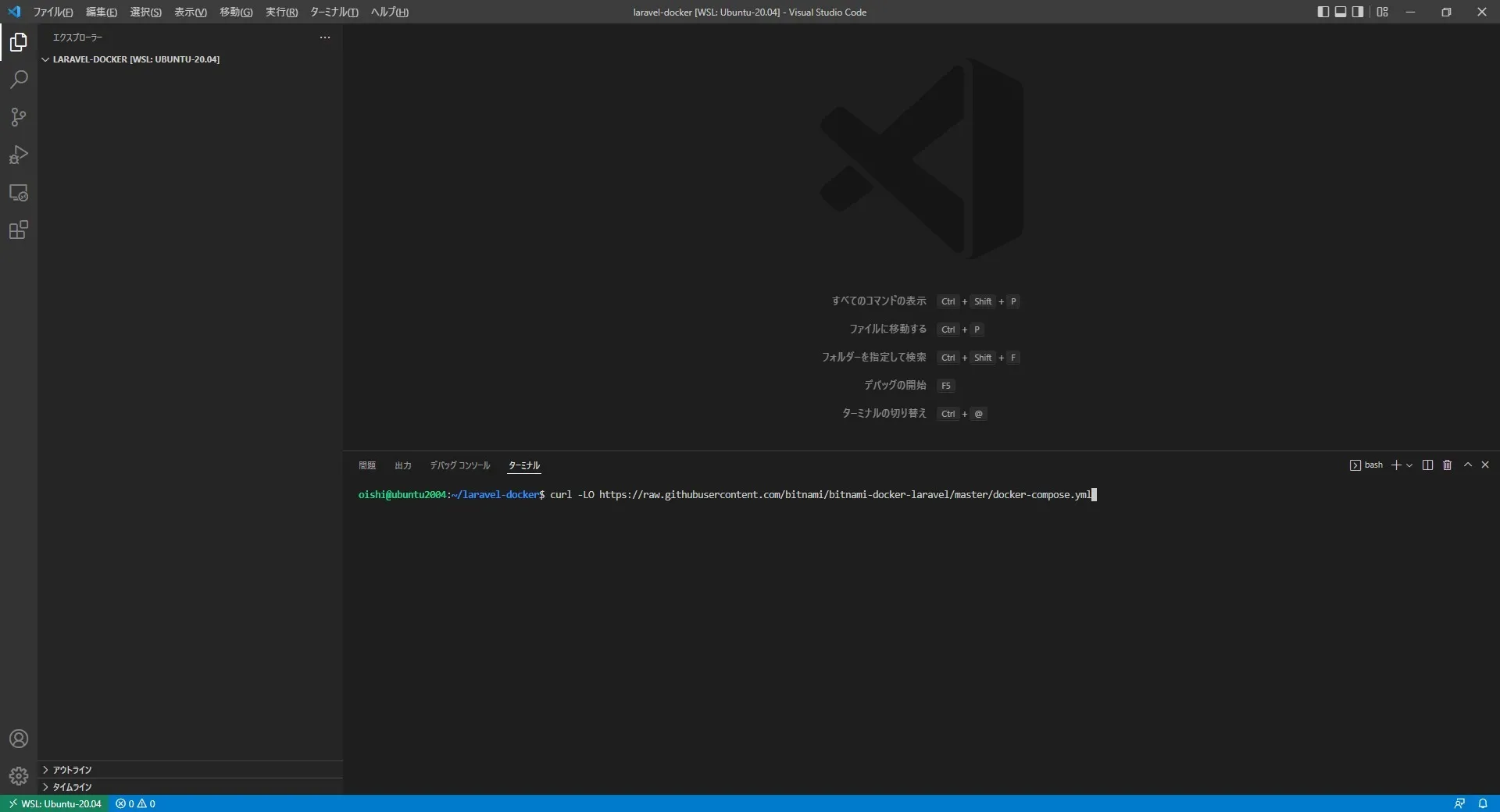Click フォルダーを指定して検索 hint text
Viewport: 1500px width, 812px height.
[x=873, y=357]
